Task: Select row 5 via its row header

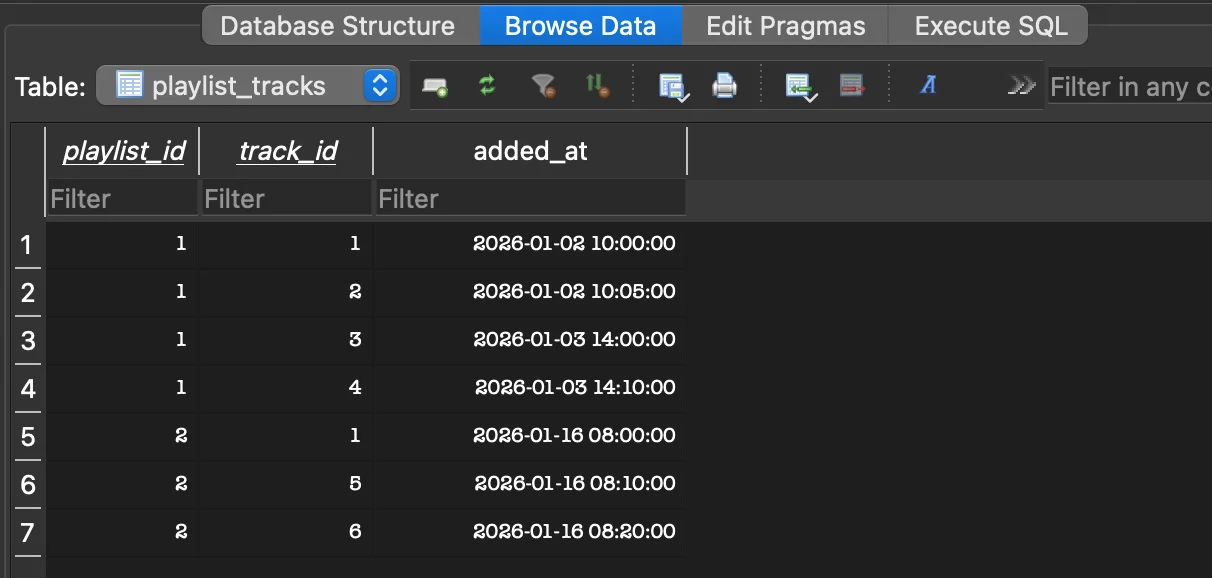Action: (x=27, y=437)
